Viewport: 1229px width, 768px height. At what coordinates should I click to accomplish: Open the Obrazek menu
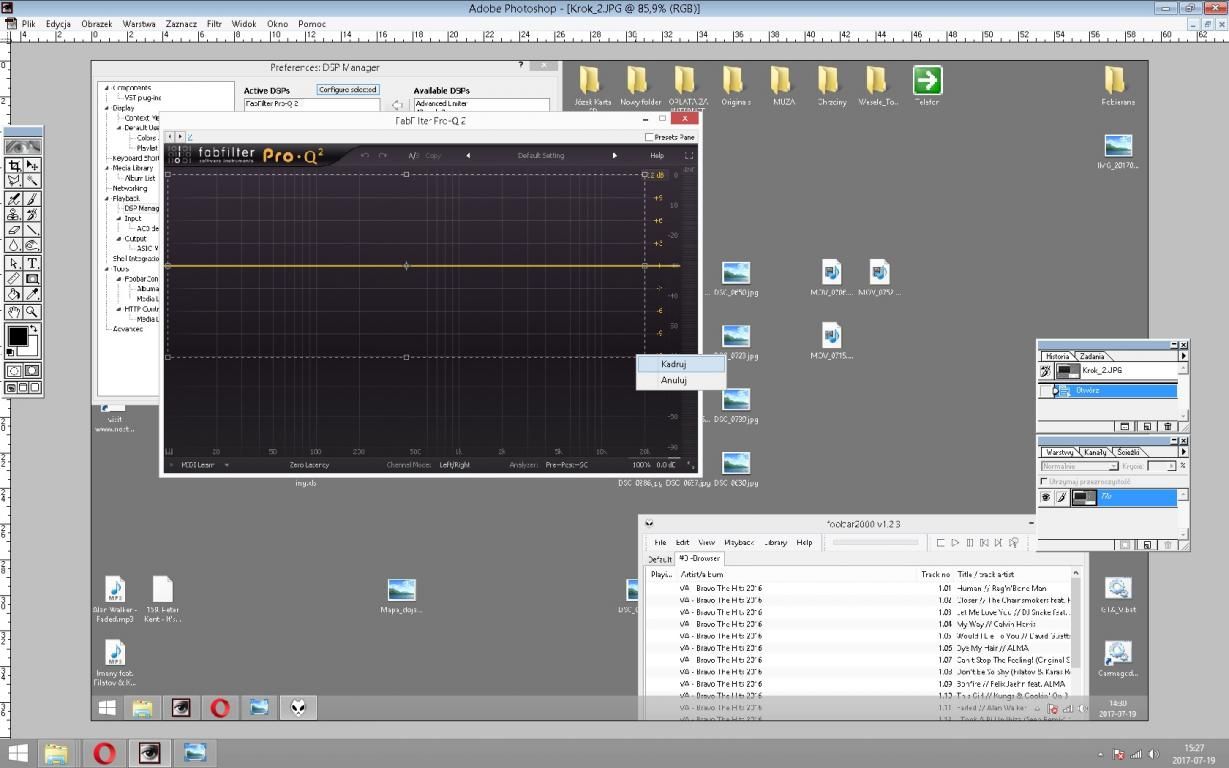click(x=97, y=24)
